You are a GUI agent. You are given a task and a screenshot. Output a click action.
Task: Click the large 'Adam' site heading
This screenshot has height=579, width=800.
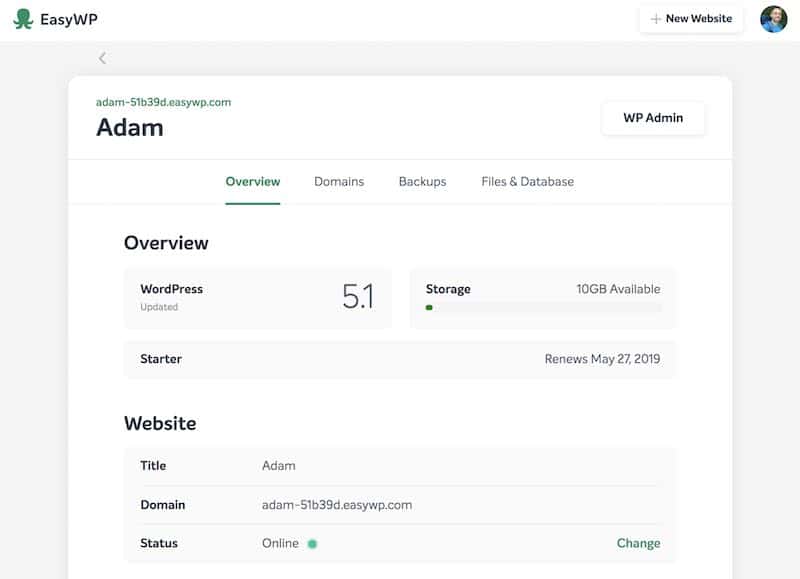tap(130, 128)
